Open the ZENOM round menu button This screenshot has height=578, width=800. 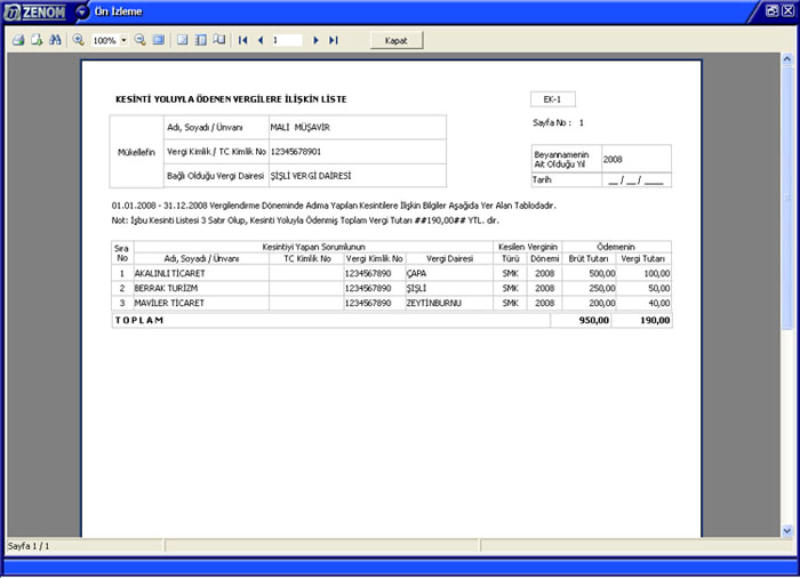(x=83, y=11)
